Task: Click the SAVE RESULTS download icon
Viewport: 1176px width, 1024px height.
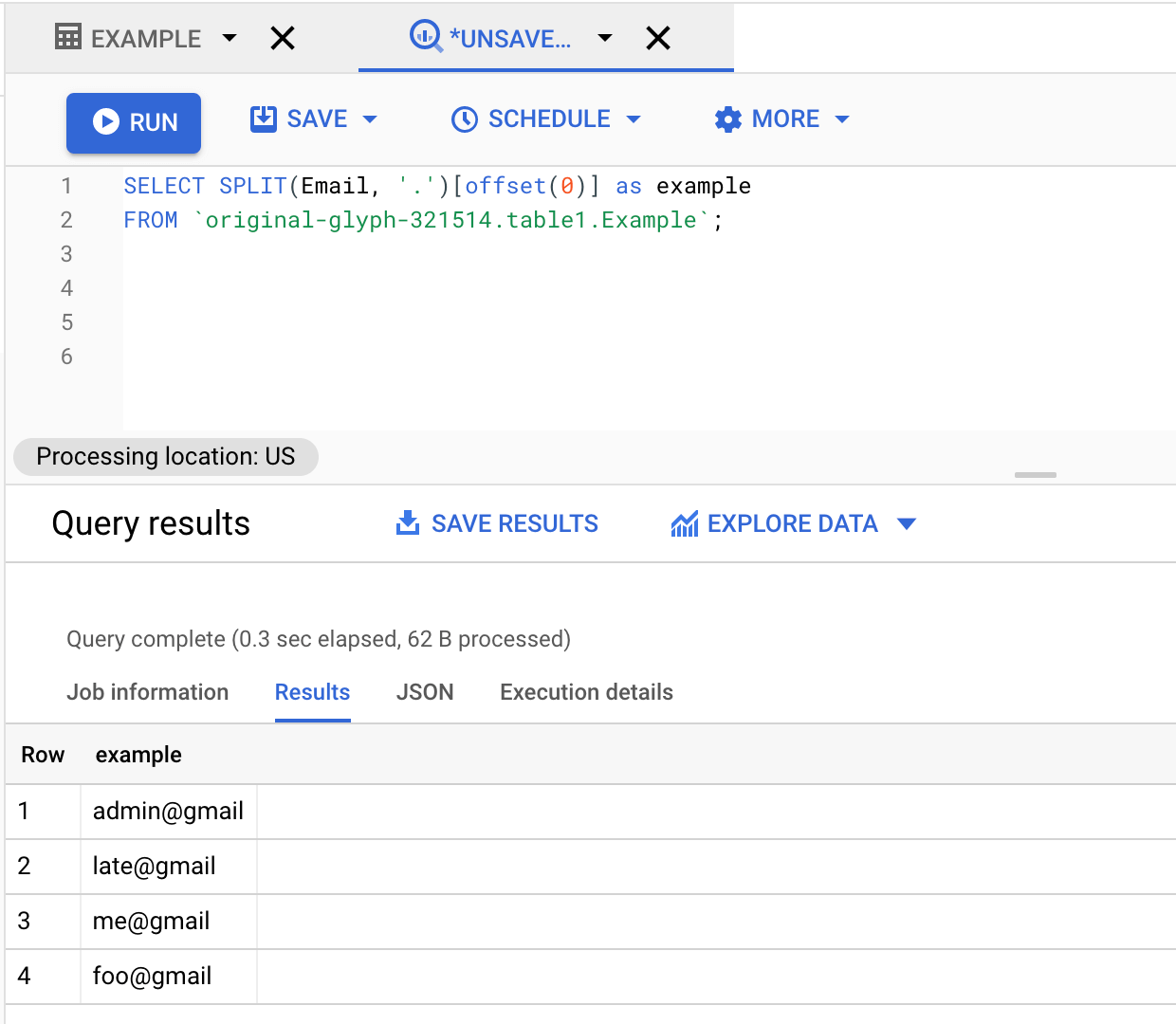Action: (x=408, y=523)
